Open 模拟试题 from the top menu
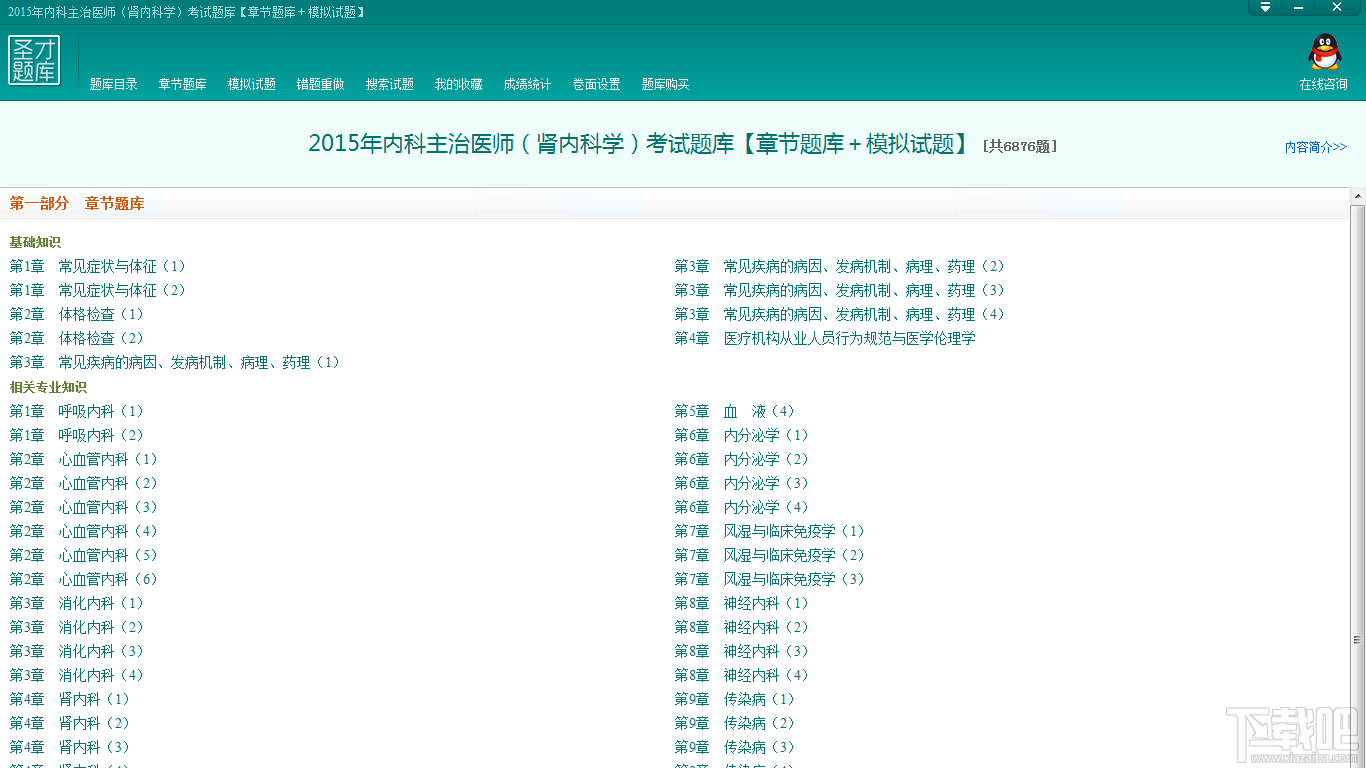1366x768 pixels. click(252, 84)
